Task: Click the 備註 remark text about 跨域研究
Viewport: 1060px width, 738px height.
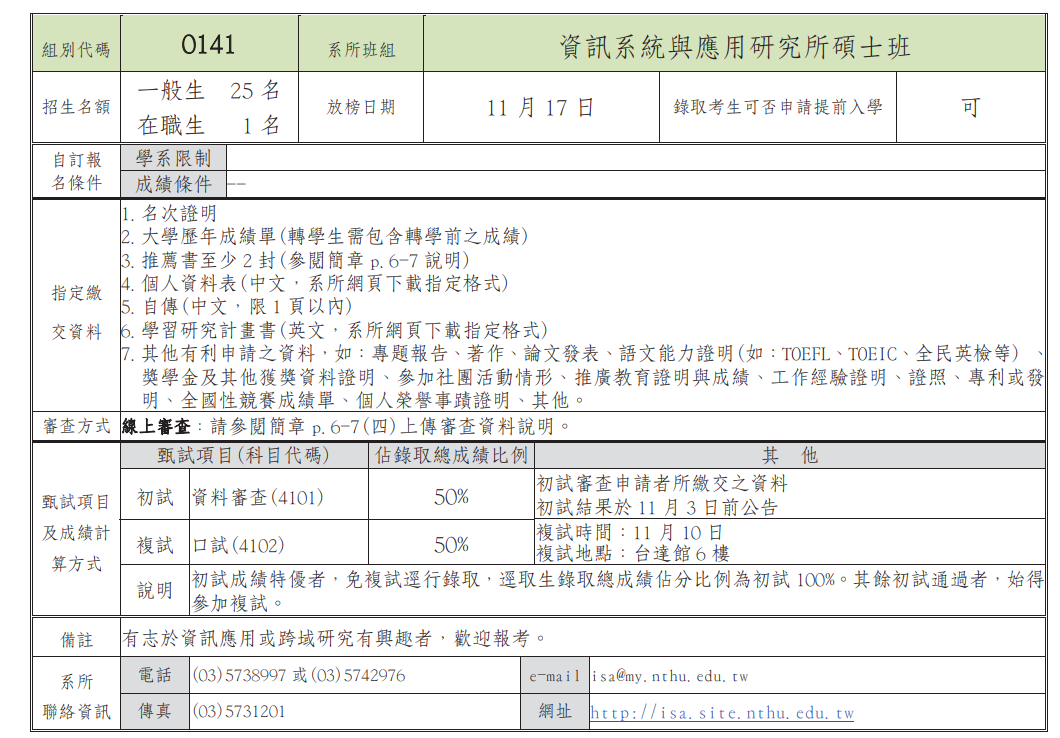Action: (334, 638)
